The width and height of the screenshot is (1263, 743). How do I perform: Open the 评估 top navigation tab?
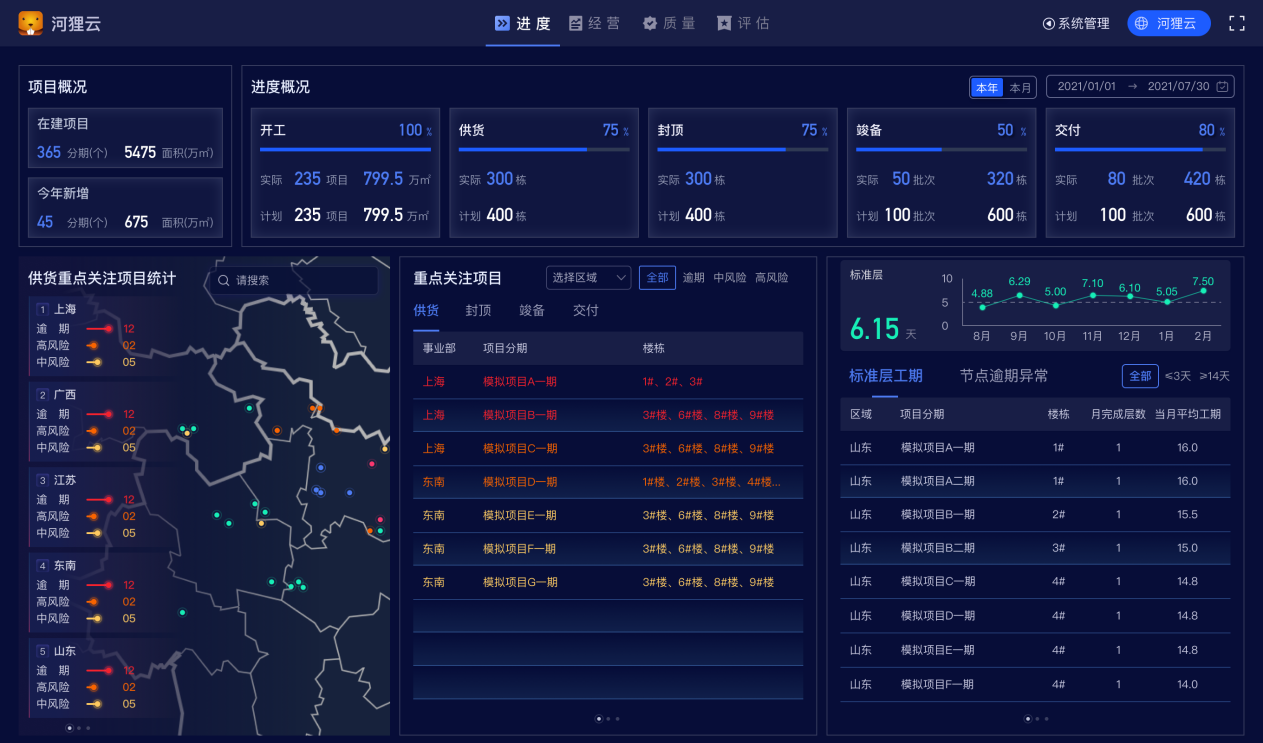click(x=743, y=23)
